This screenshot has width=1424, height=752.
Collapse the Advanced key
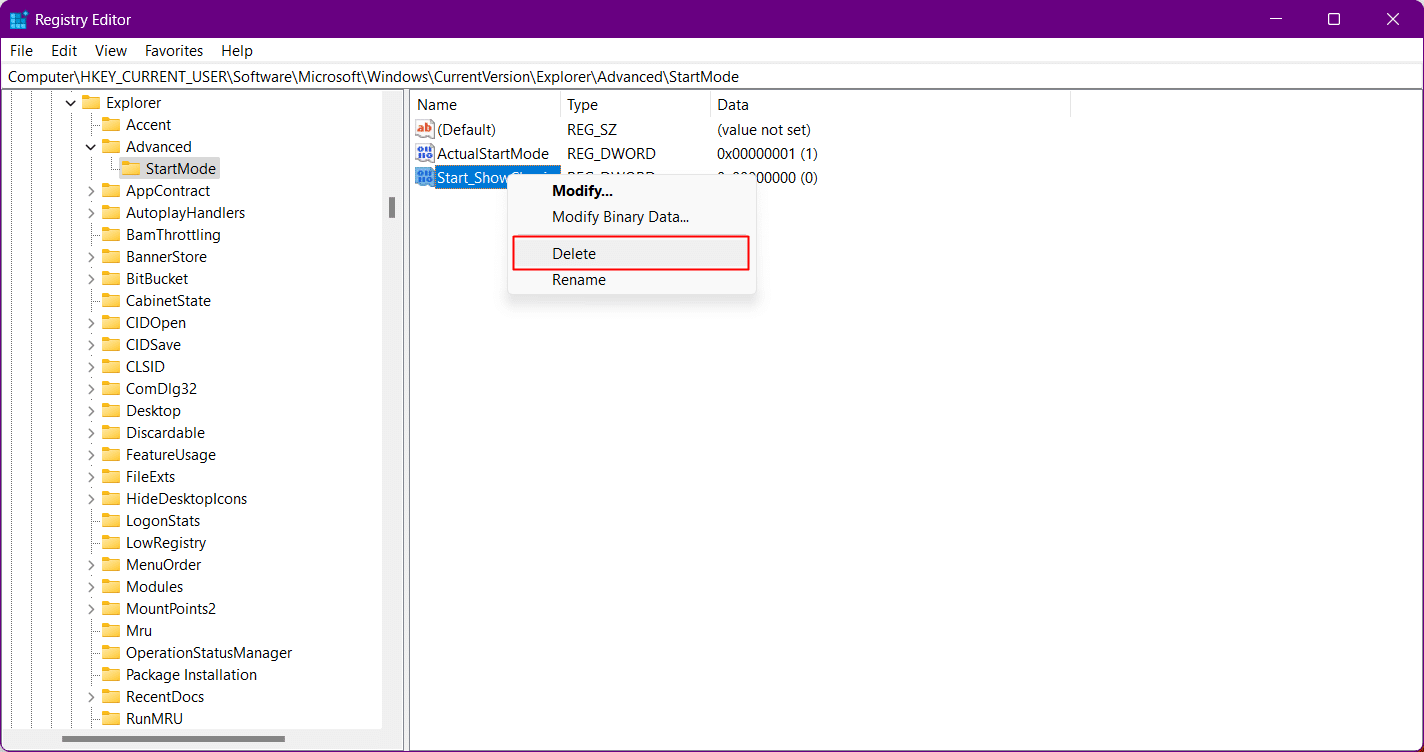click(x=91, y=147)
